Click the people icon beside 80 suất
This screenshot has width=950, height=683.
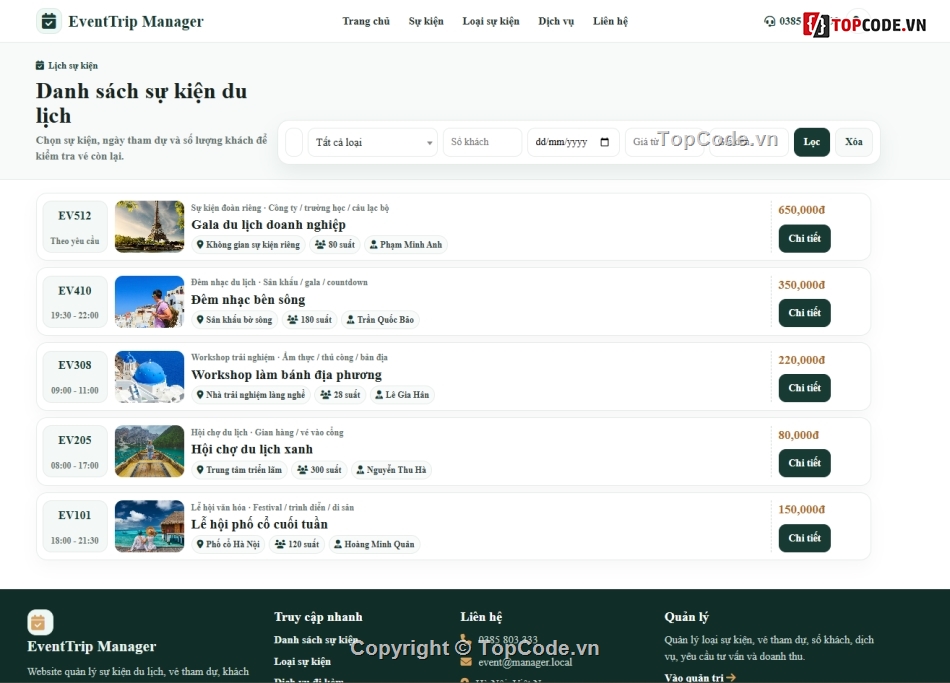click(x=321, y=244)
